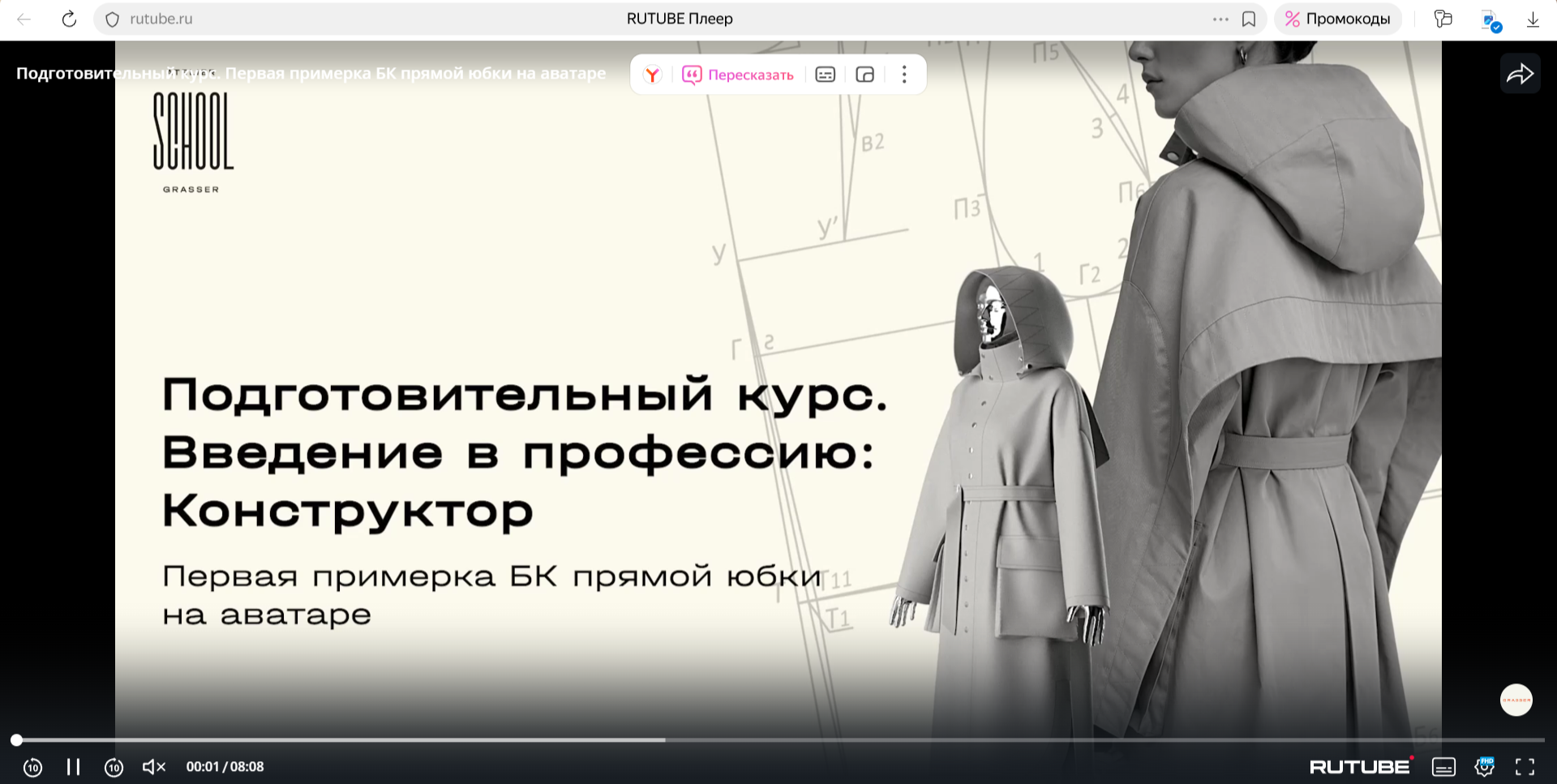Screen dimensions: 1557x784
Task: Click the RUTUBE logo in player
Action: coord(1360,767)
